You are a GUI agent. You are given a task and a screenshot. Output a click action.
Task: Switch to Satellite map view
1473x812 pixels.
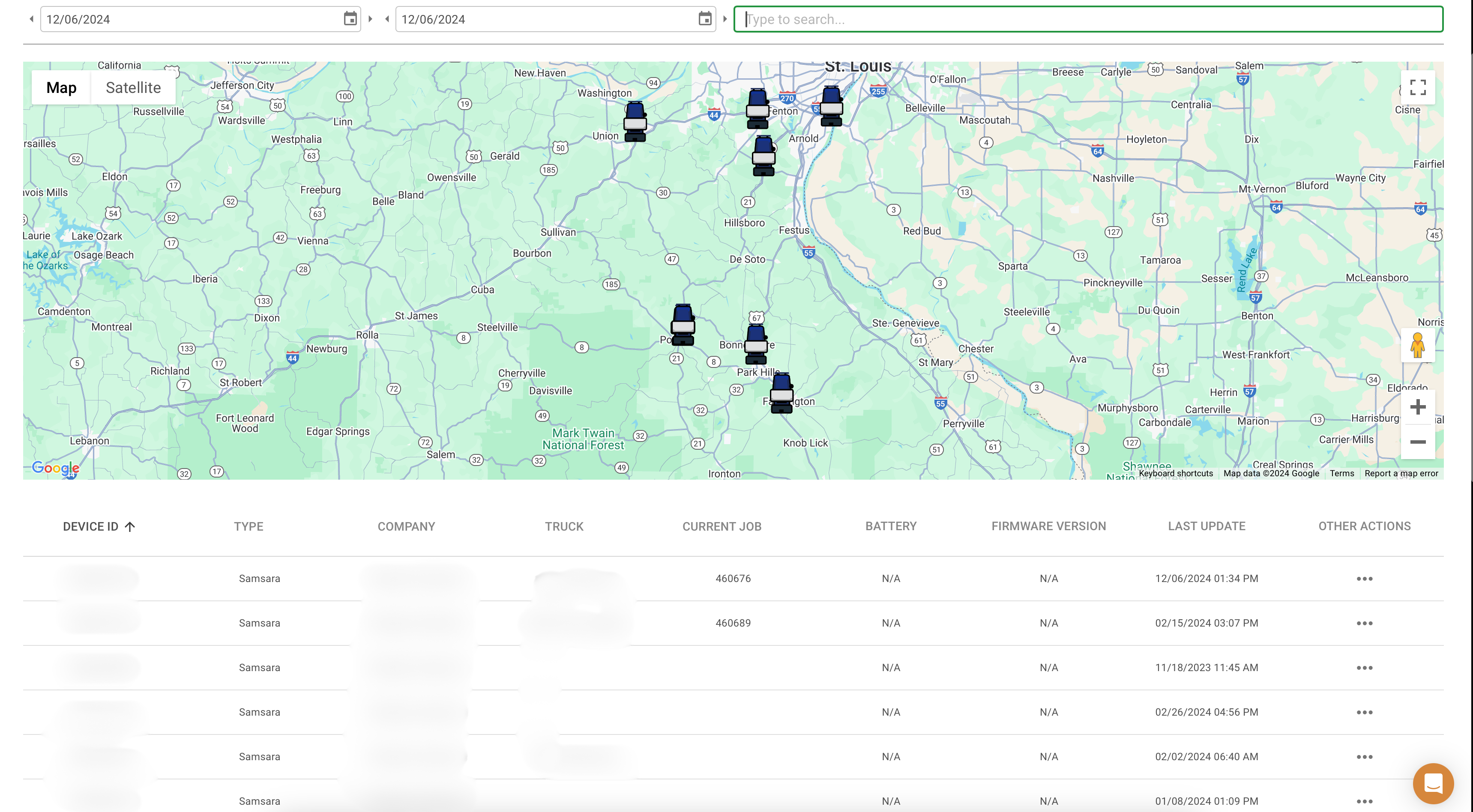click(x=133, y=87)
